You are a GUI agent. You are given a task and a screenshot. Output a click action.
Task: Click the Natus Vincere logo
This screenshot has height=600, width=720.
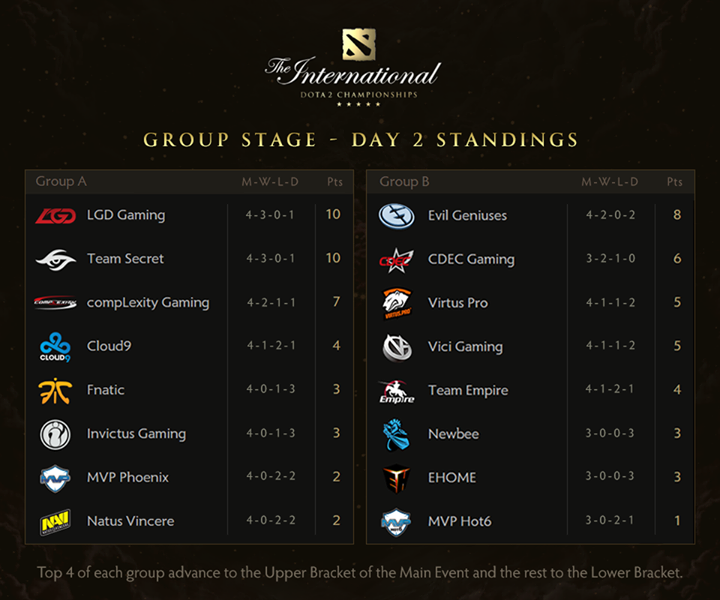pos(55,522)
